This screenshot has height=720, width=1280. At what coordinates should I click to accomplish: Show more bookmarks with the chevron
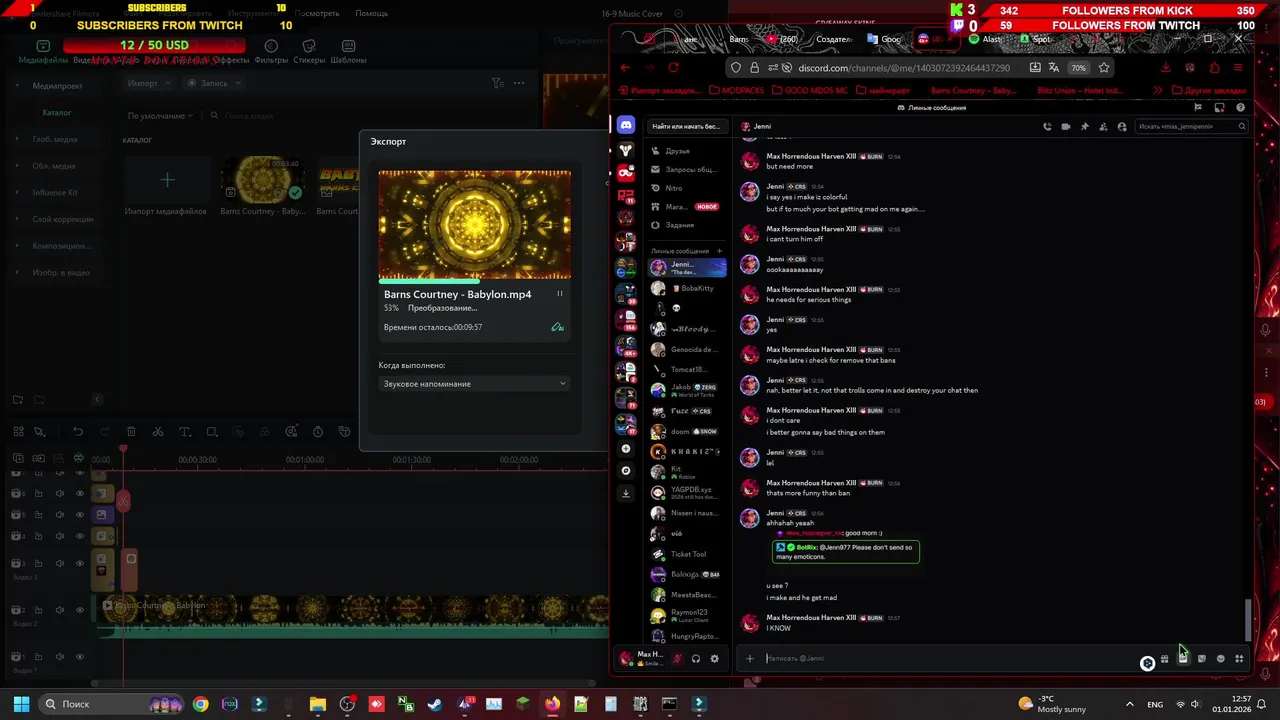1158,90
